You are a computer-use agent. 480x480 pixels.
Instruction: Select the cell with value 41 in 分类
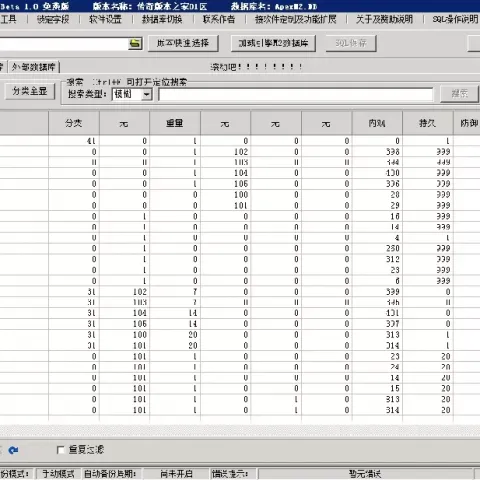pyautogui.click(x=74, y=141)
